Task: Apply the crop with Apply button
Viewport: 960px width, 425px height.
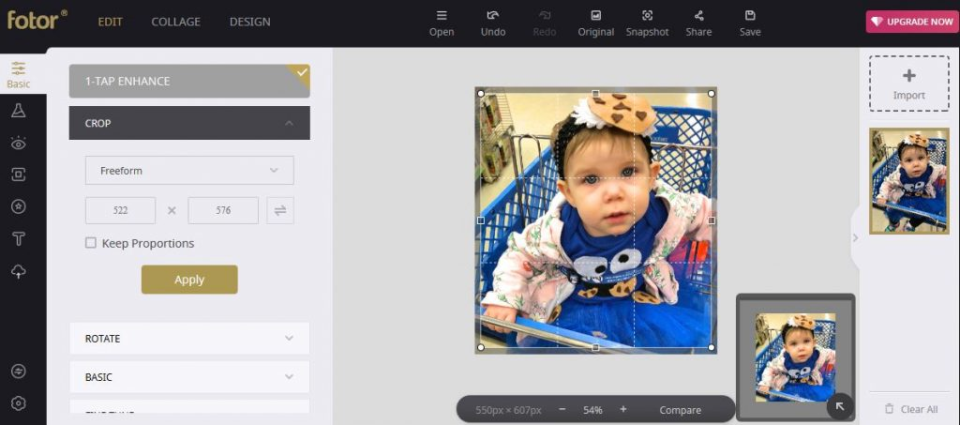Action: coord(189,279)
